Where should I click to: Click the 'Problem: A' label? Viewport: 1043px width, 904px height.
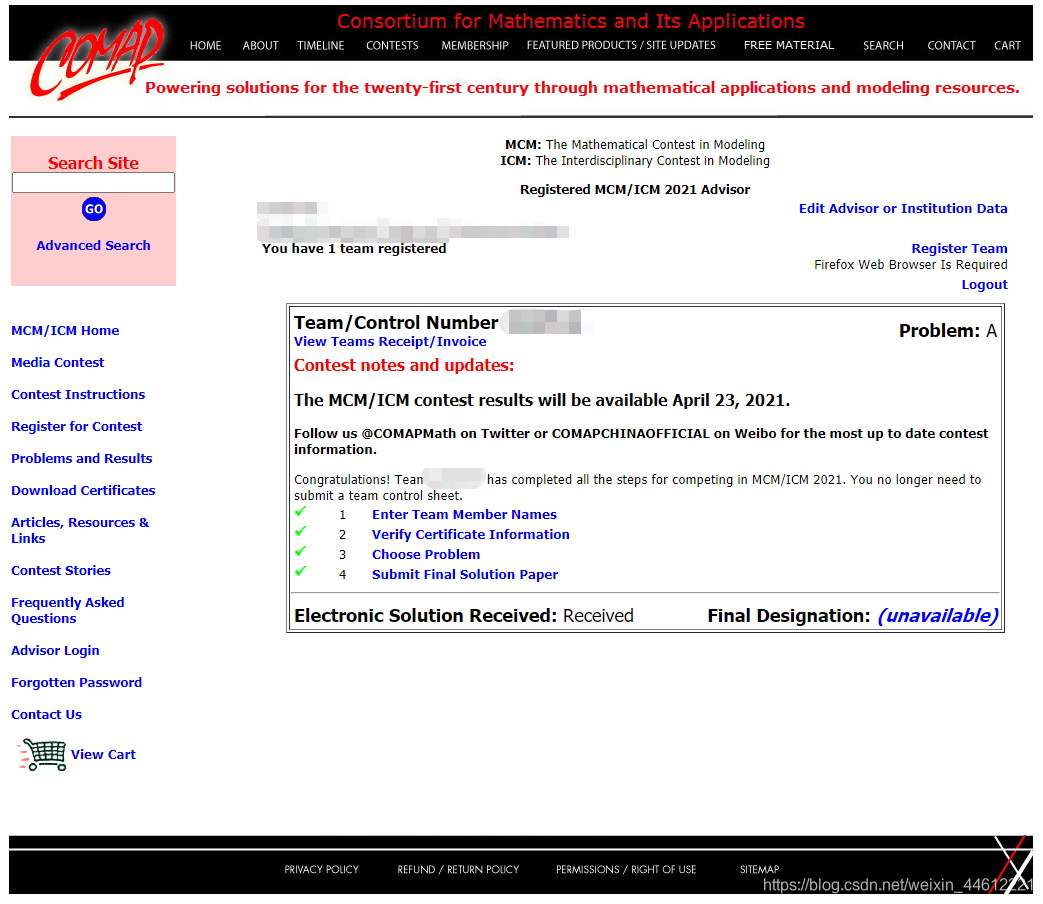pos(947,331)
